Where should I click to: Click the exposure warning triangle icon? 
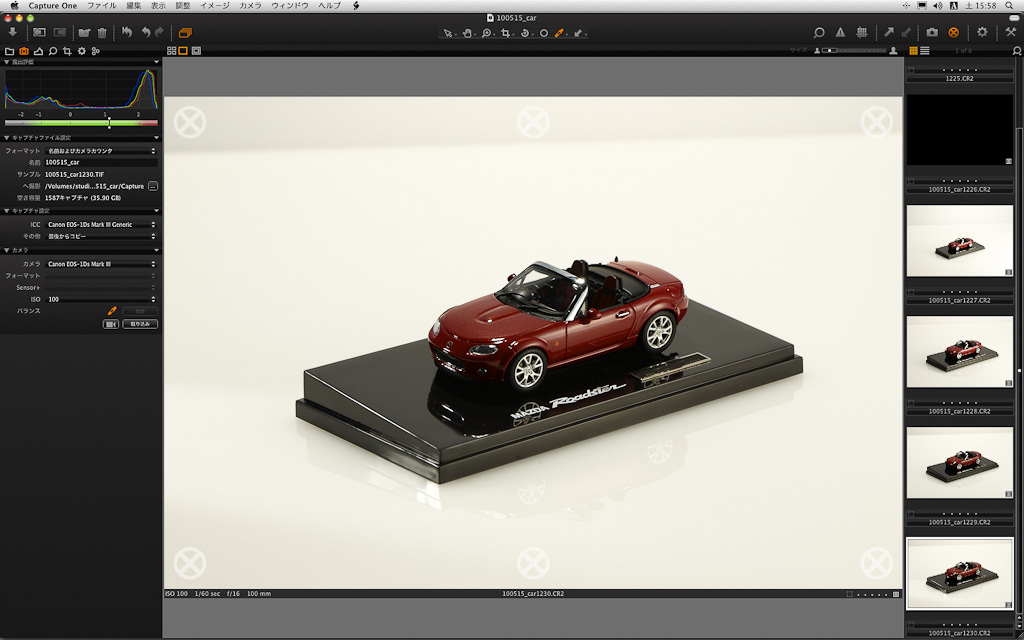point(840,32)
